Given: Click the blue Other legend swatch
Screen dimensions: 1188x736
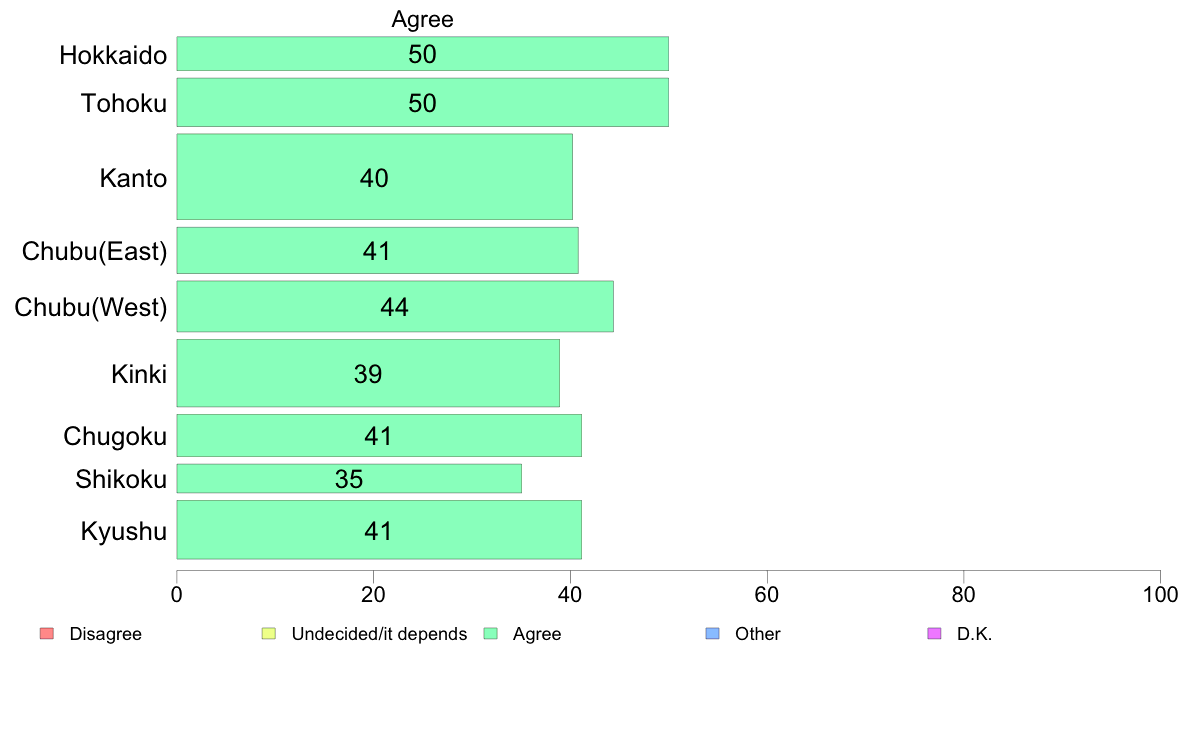Looking at the screenshot, I should click(x=712, y=634).
